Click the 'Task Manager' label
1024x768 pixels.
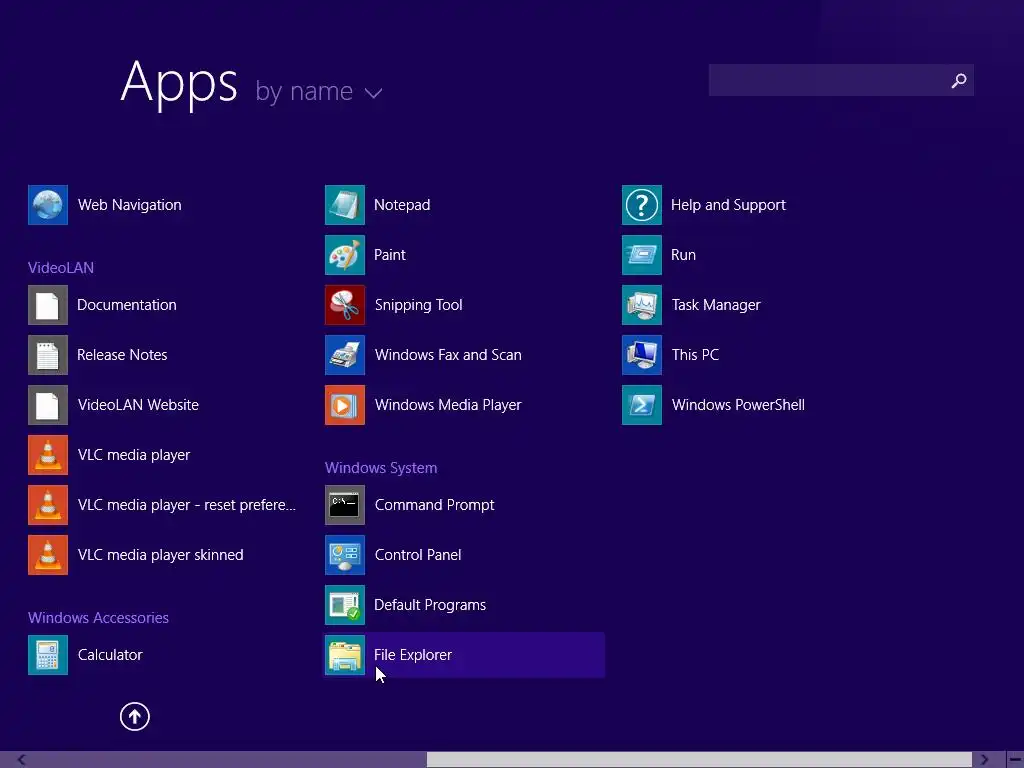coord(716,305)
